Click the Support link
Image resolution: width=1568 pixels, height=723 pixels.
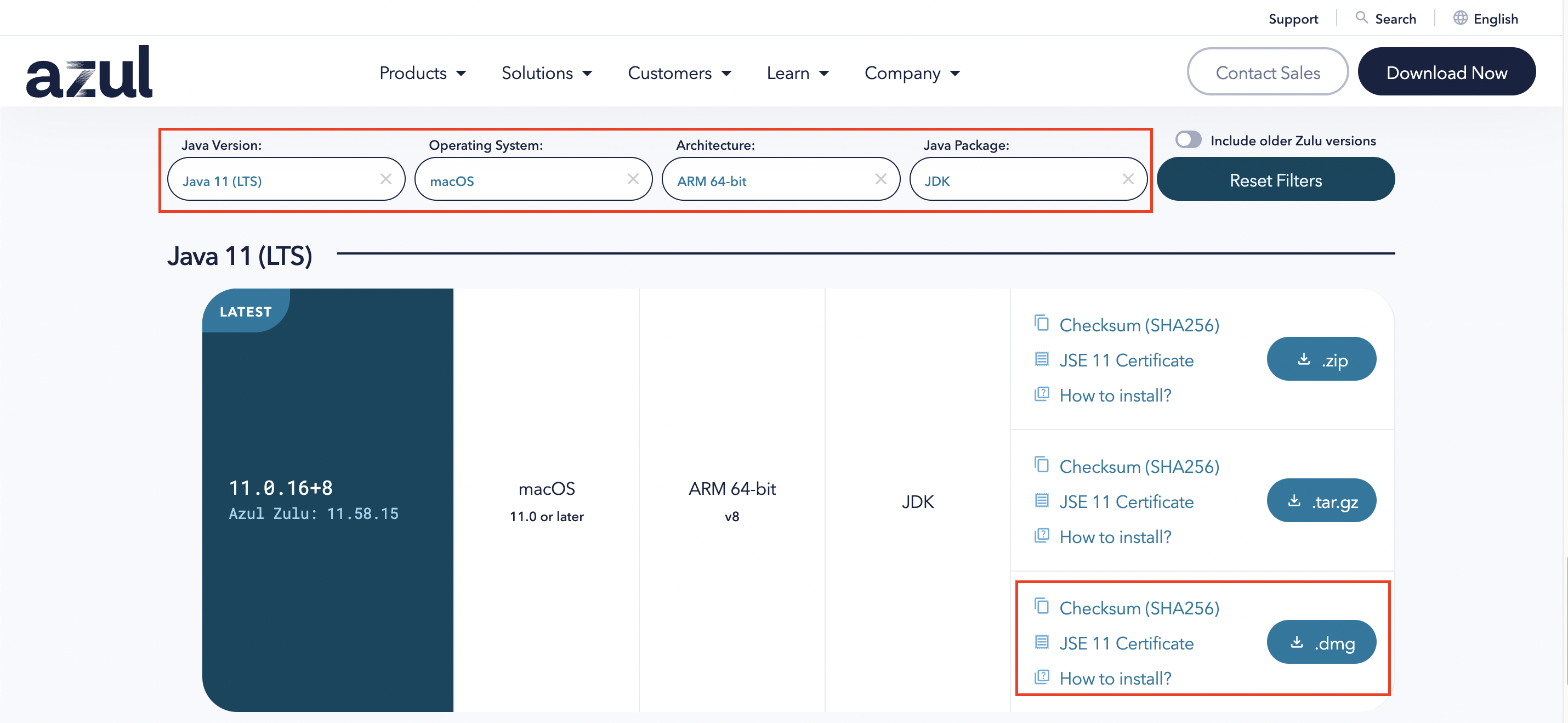pos(1292,19)
